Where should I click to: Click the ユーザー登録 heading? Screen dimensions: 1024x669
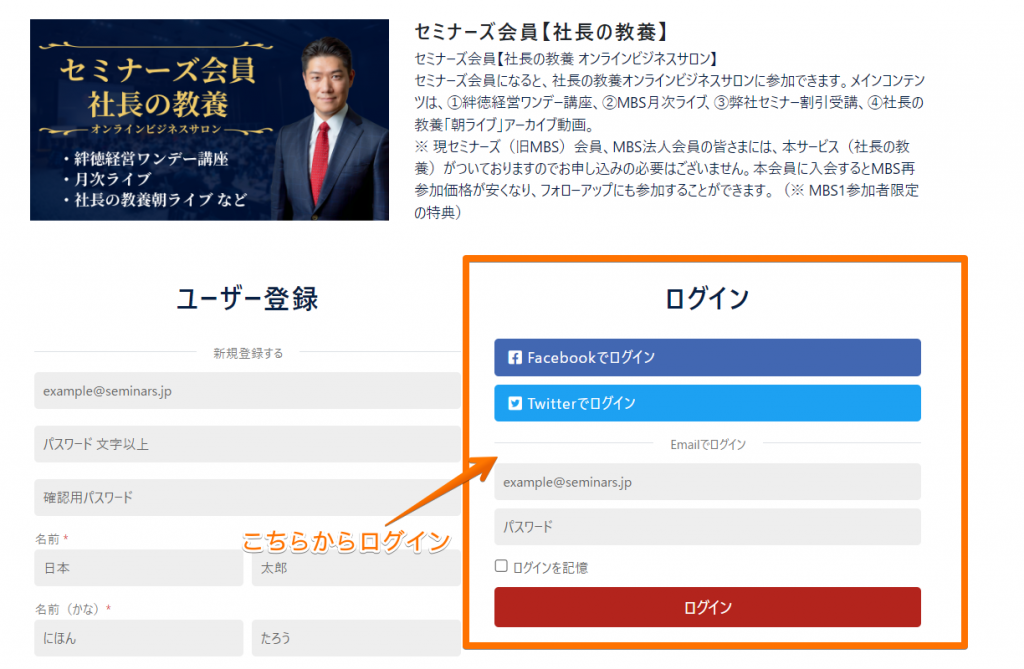click(248, 299)
